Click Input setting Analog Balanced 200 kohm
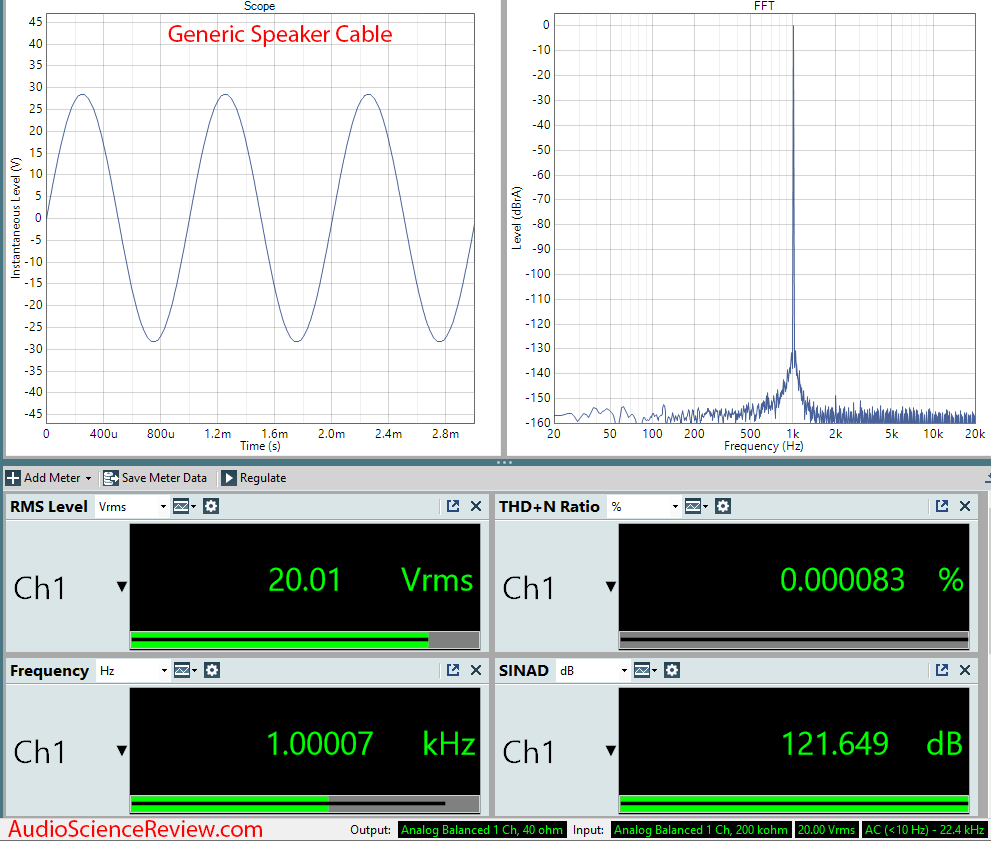991x841 pixels. click(701, 830)
